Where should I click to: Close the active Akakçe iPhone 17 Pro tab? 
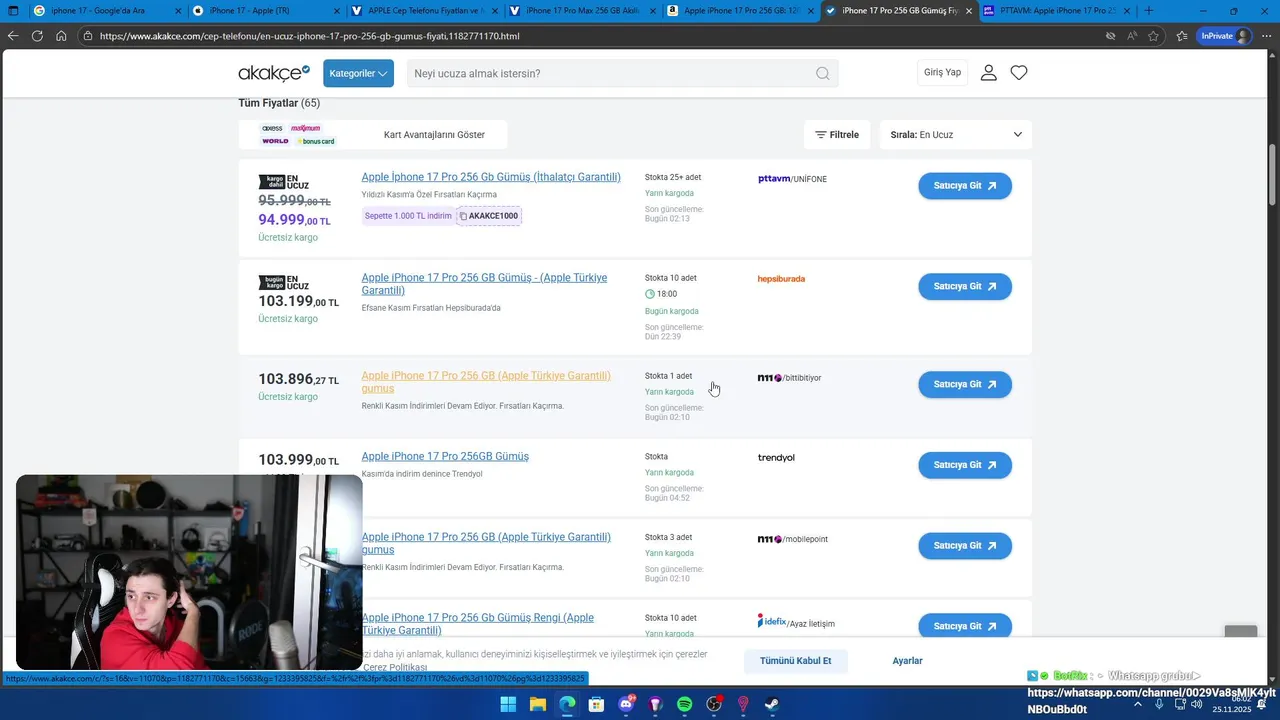(x=968, y=11)
